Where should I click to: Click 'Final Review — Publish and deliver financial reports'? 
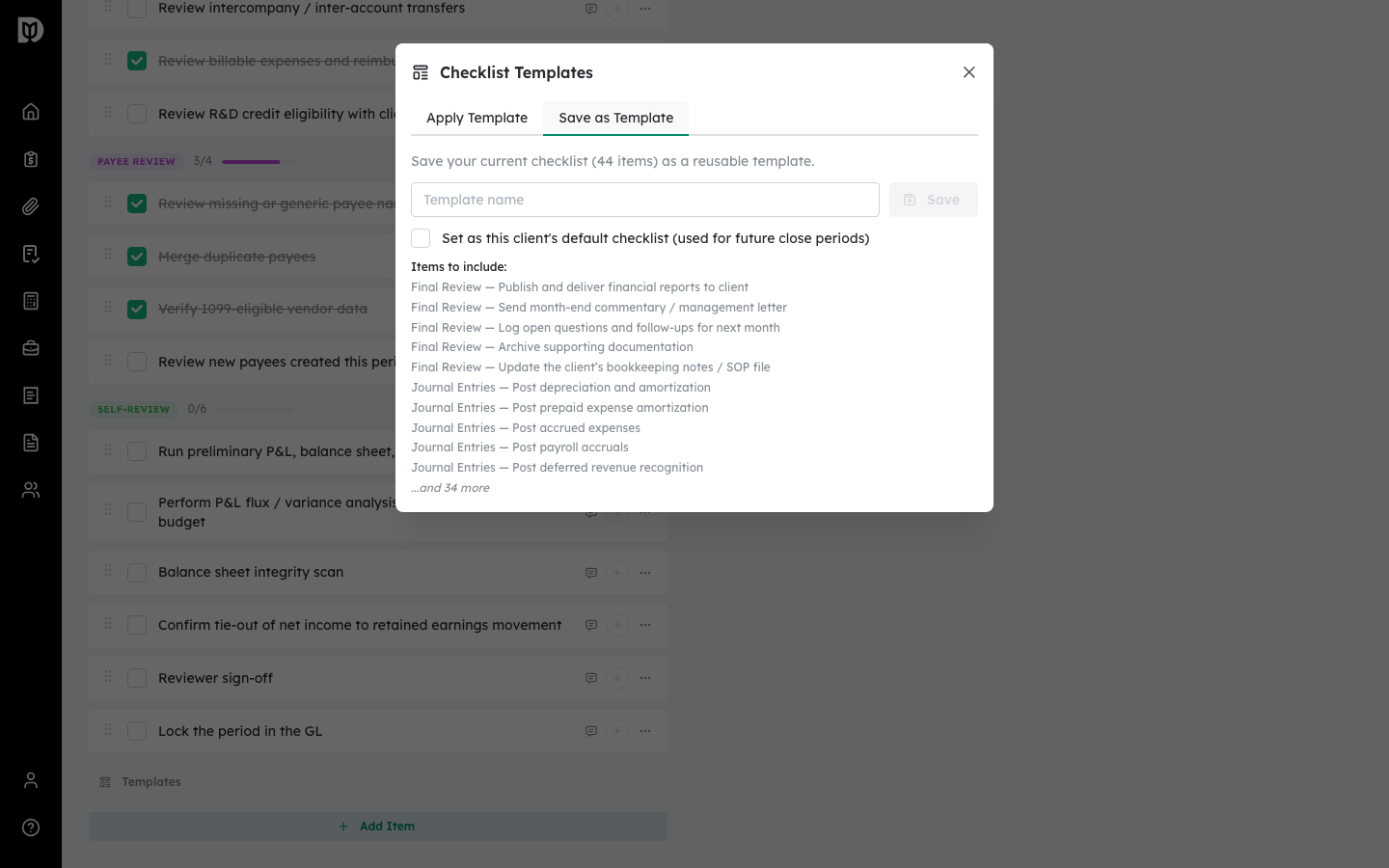(x=580, y=287)
